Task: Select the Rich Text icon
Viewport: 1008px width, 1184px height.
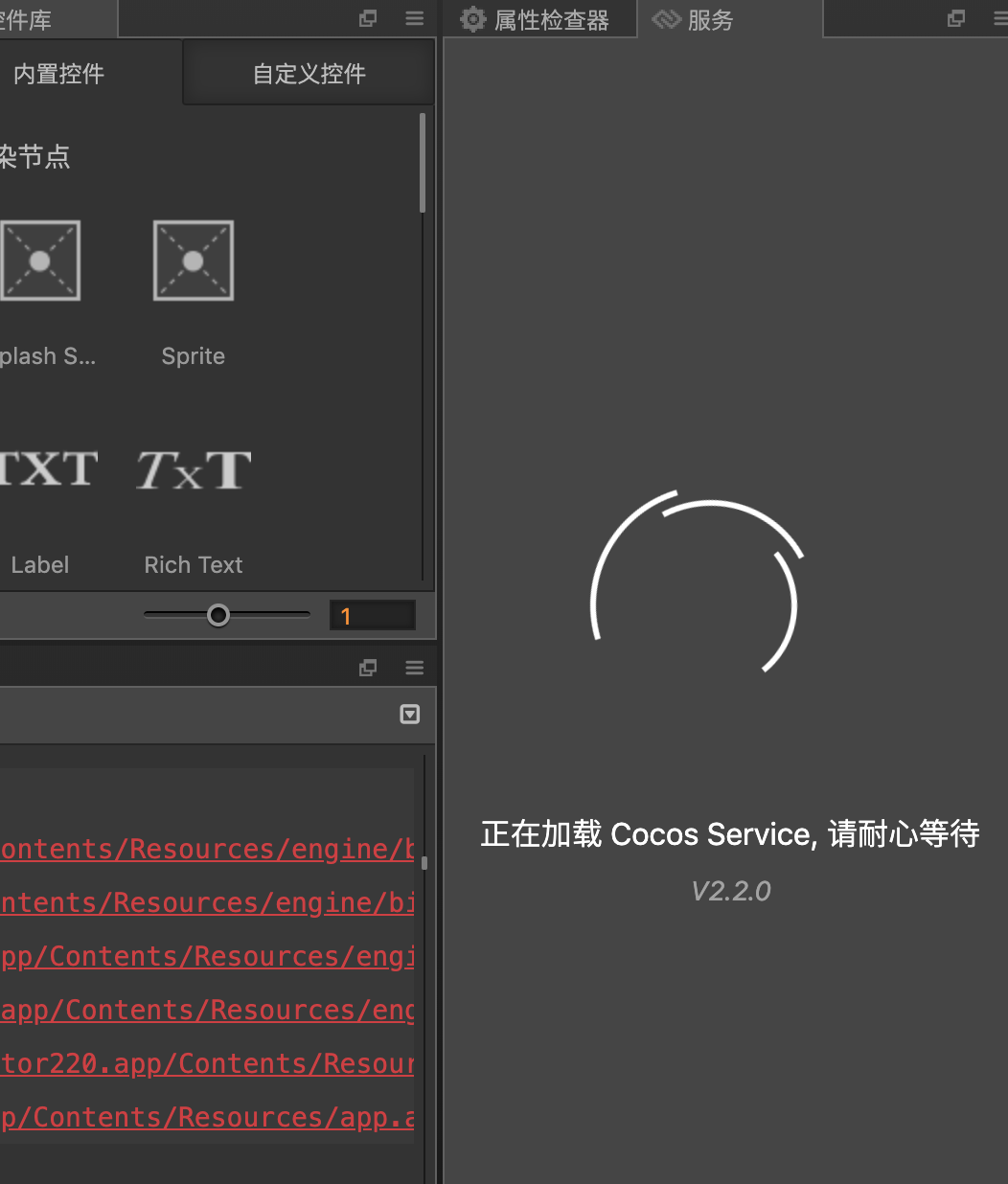Action: [x=194, y=469]
